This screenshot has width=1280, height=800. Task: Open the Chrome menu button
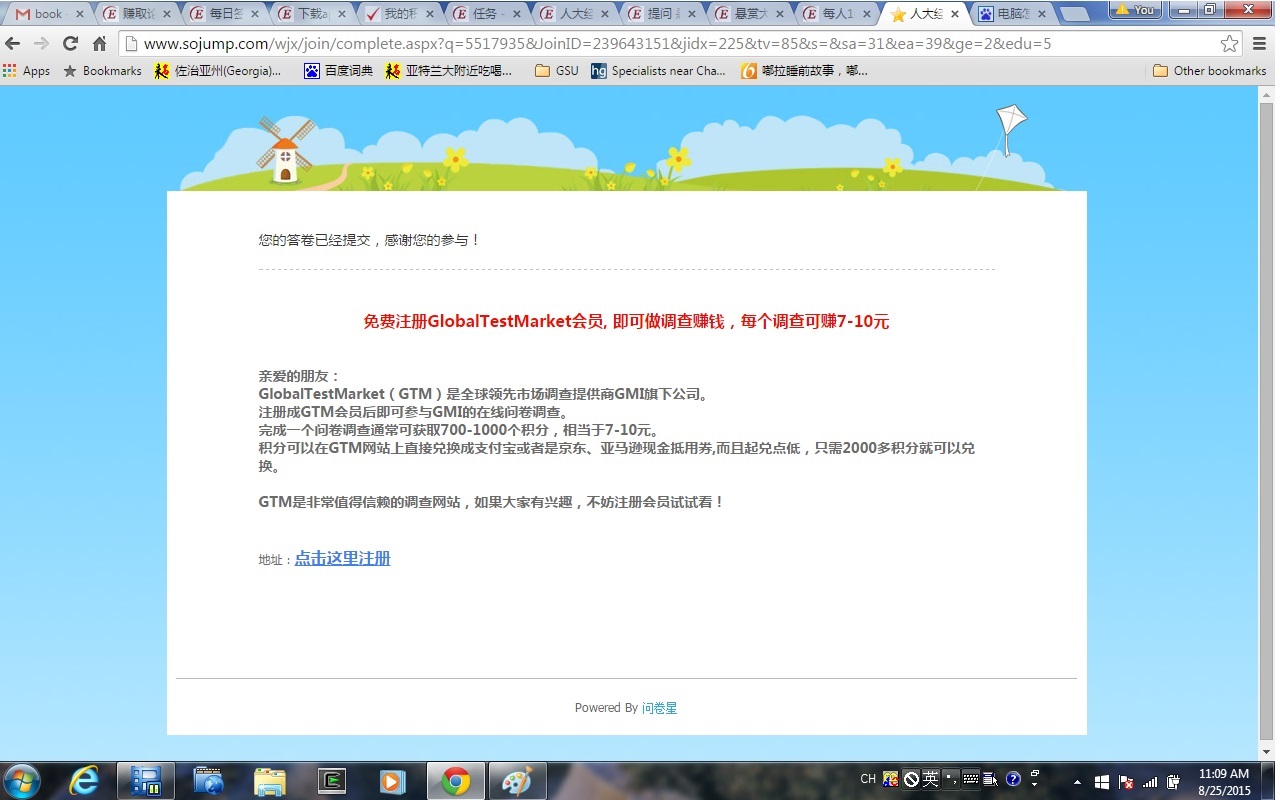[x=1259, y=44]
